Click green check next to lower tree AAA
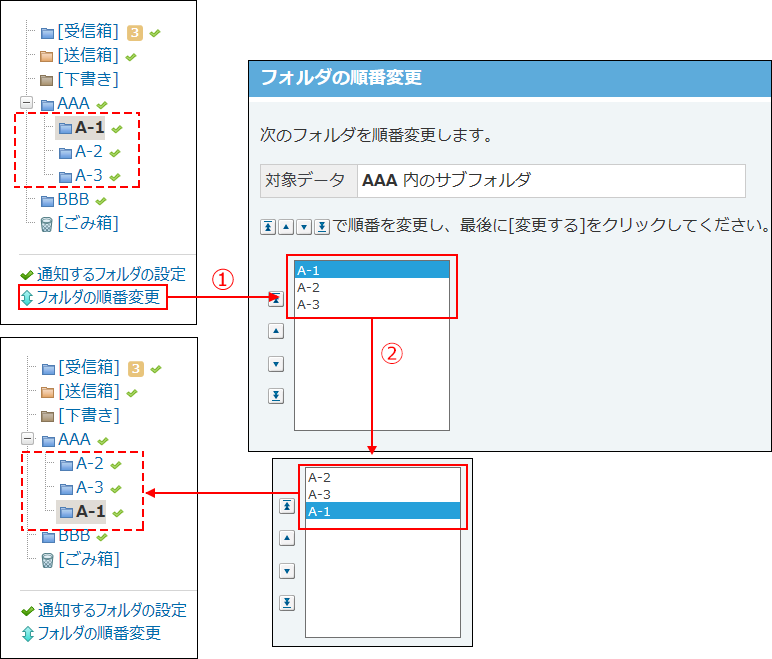 pyautogui.click(x=103, y=441)
